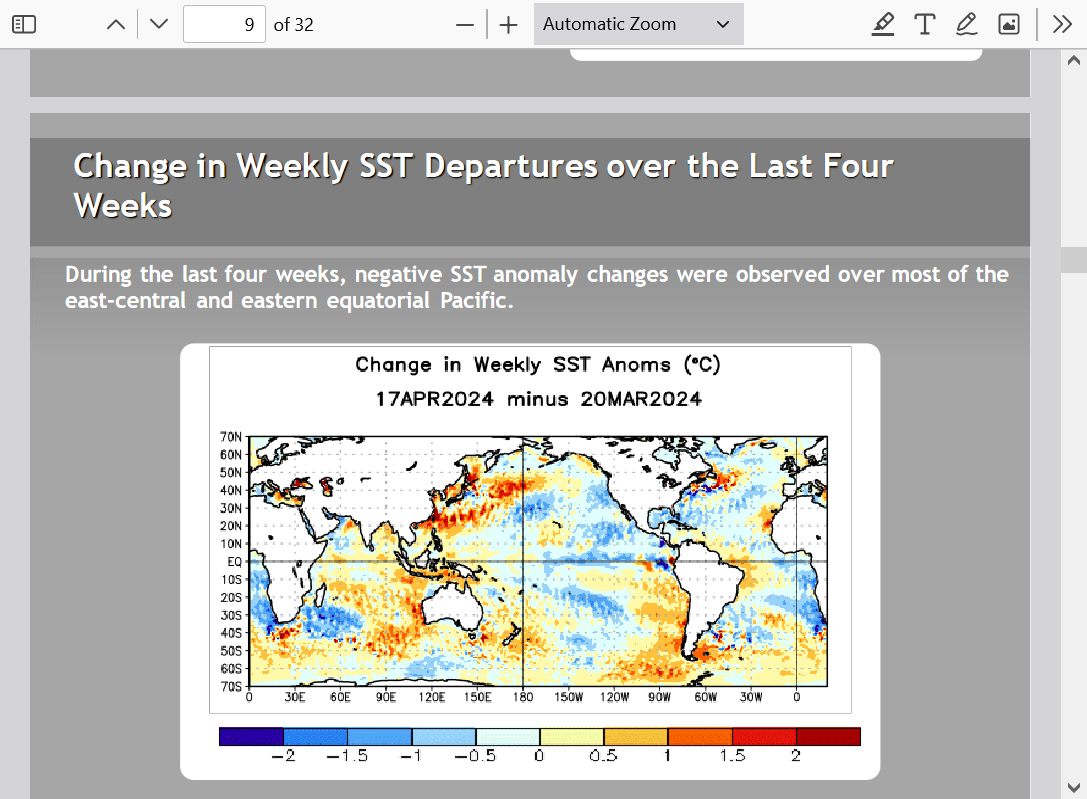The width and height of the screenshot is (1087, 799).
Task: Click the 'Change in Weekly SST Anoms' chart title
Action: [x=537, y=365]
